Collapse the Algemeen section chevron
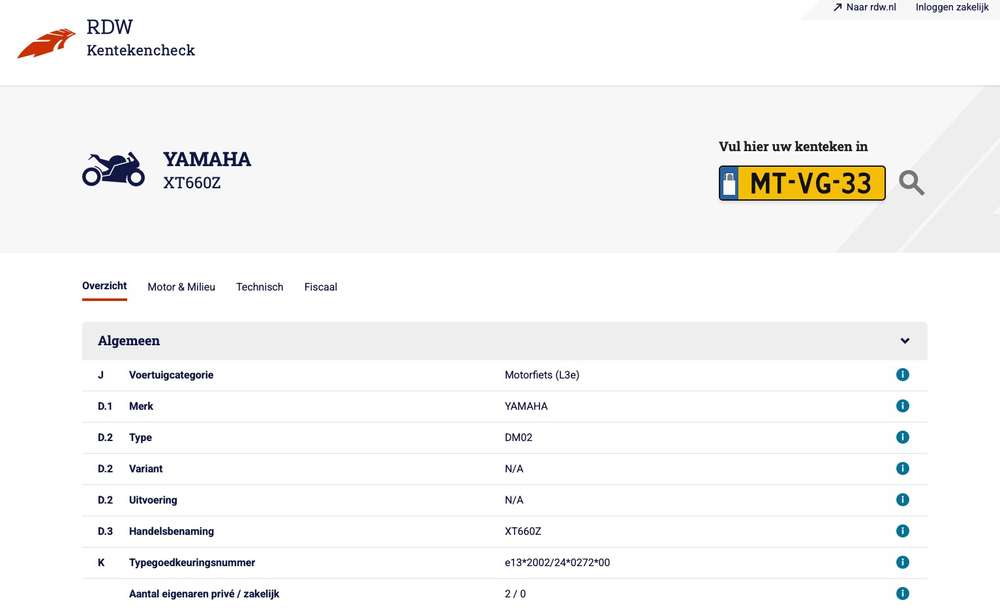 [904, 341]
